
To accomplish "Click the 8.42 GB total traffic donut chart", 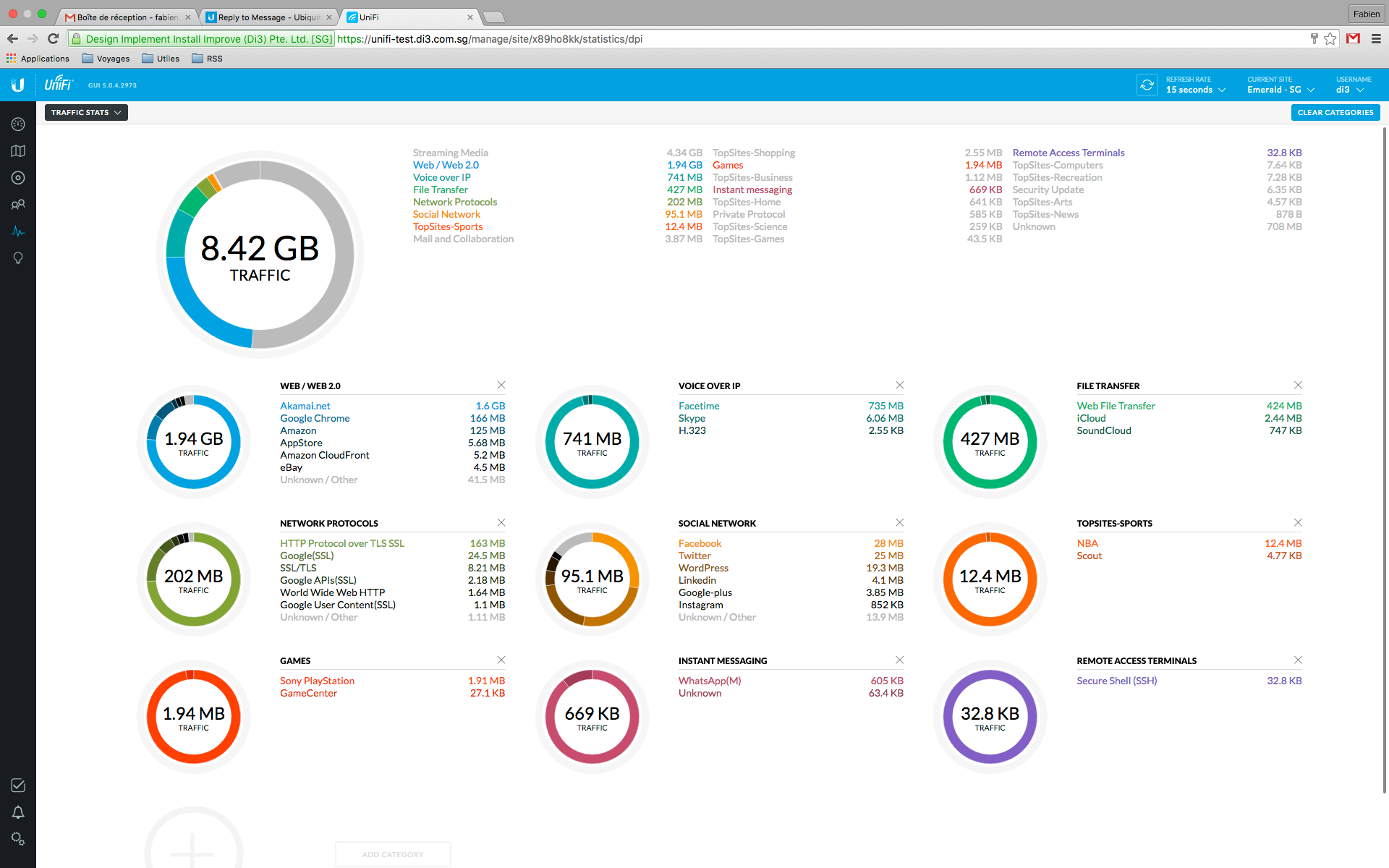I will pyautogui.click(x=260, y=255).
